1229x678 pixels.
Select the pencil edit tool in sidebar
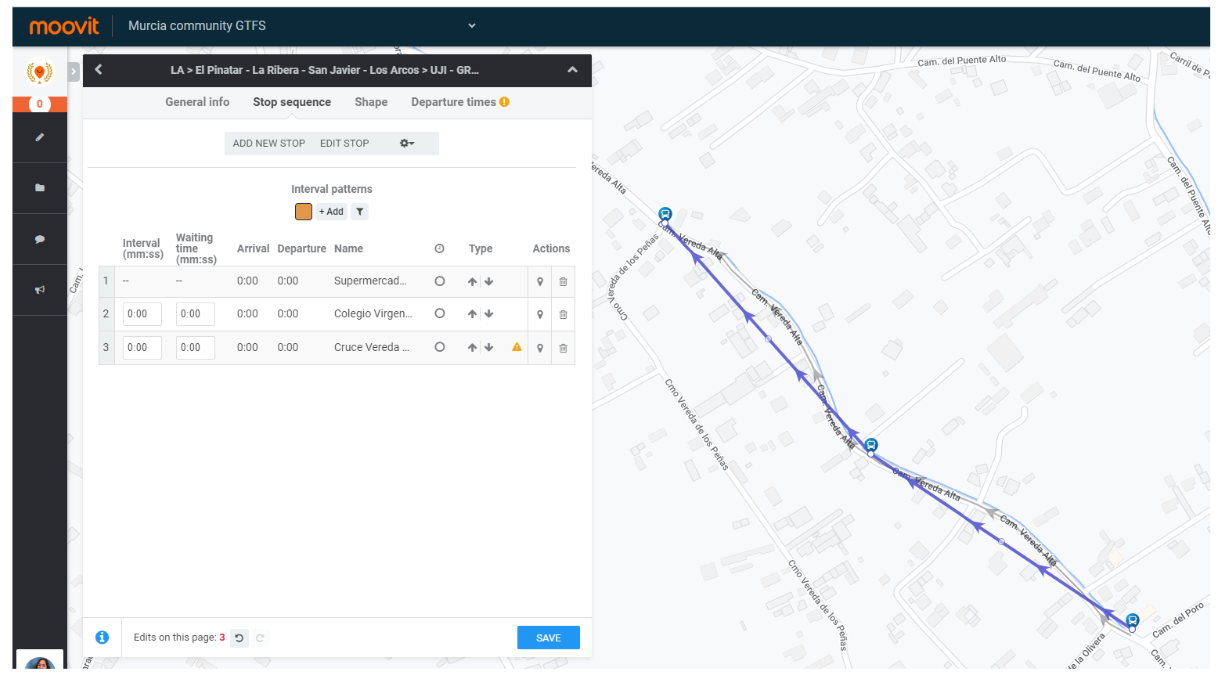(x=40, y=137)
